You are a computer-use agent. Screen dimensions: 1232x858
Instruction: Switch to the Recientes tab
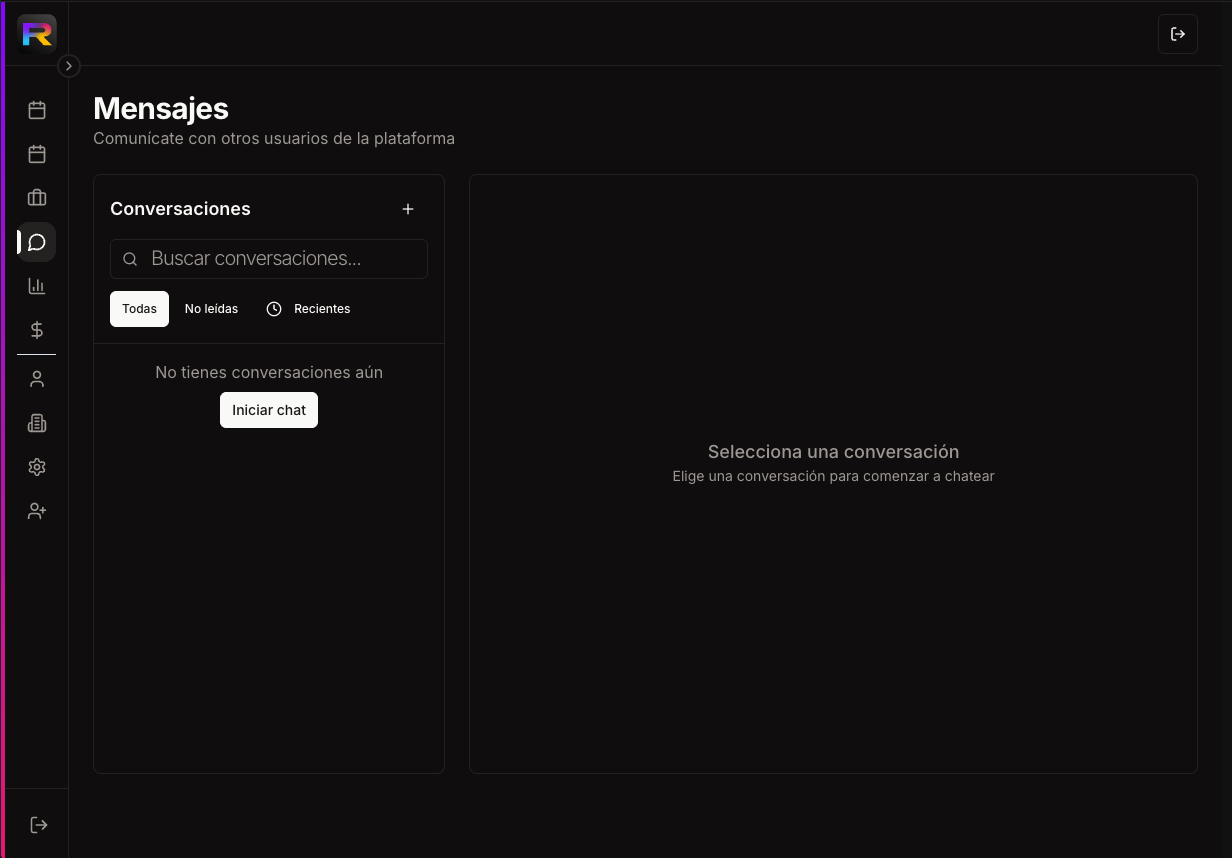(308, 309)
